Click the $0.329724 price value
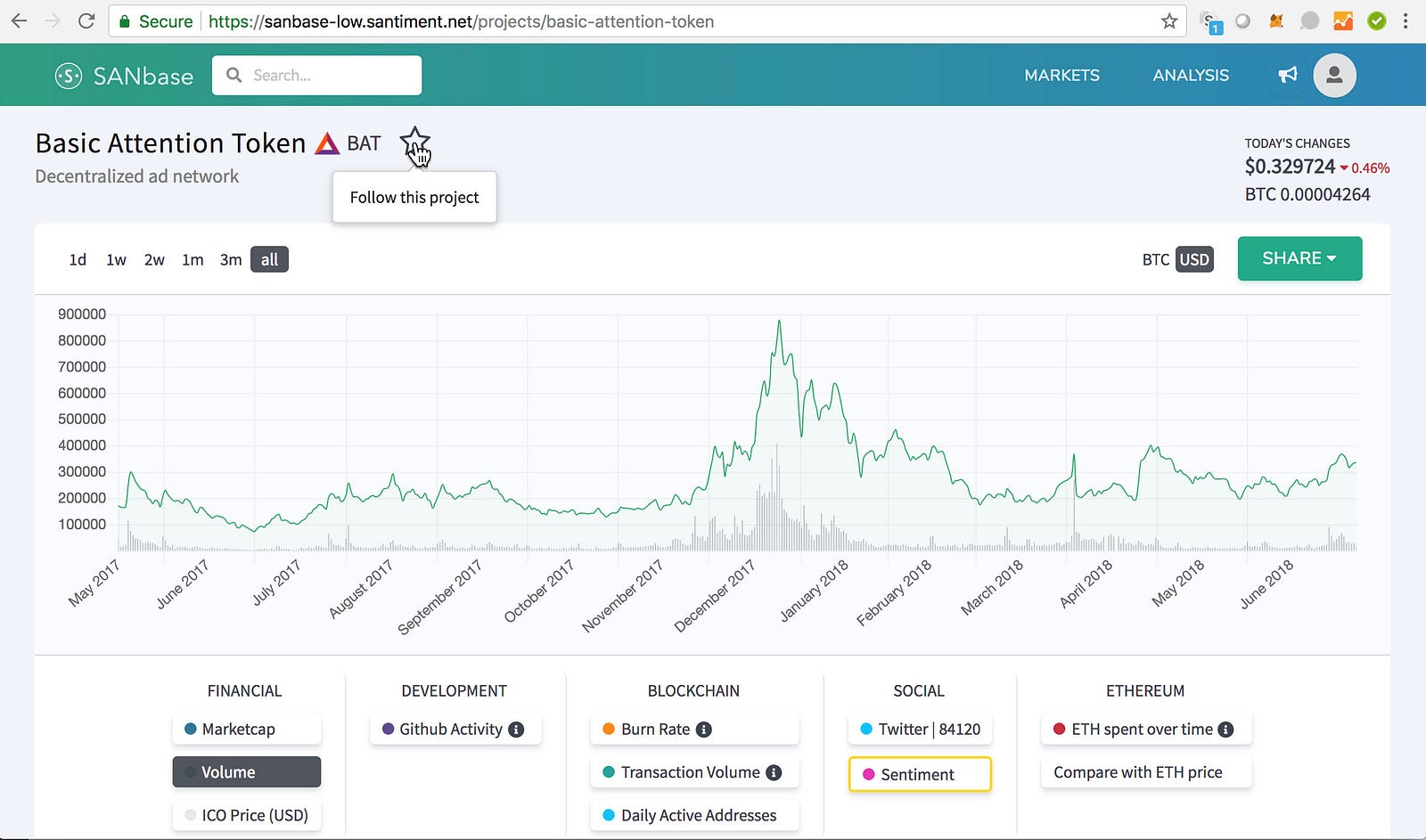1426x840 pixels. 1290,167
